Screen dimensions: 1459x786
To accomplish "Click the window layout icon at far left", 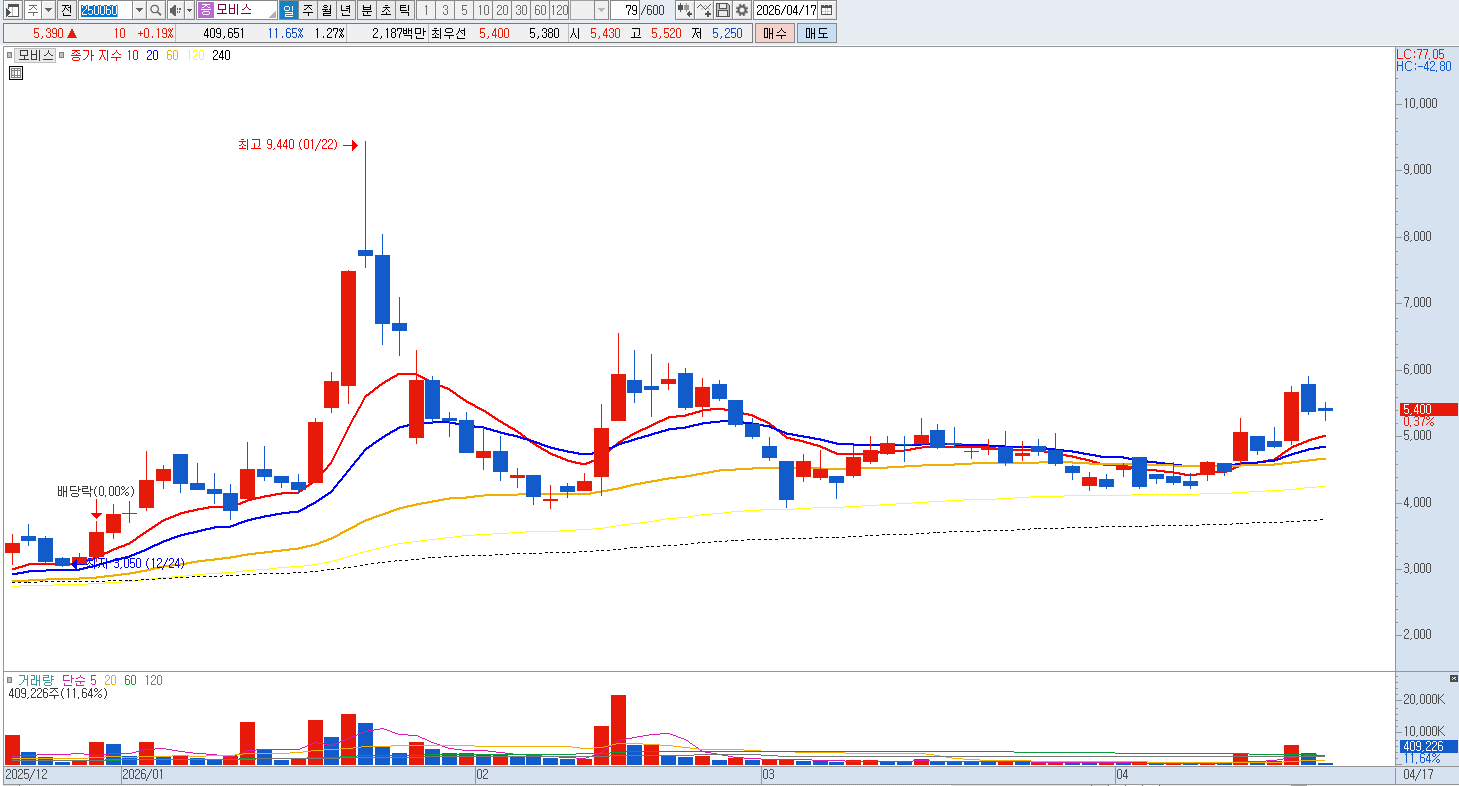I will click(x=13, y=10).
